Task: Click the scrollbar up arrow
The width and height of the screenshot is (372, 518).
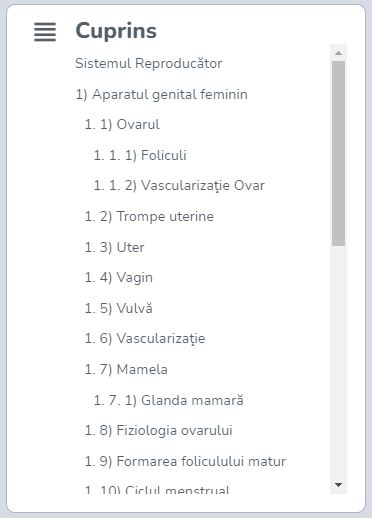Action: click(x=338, y=53)
